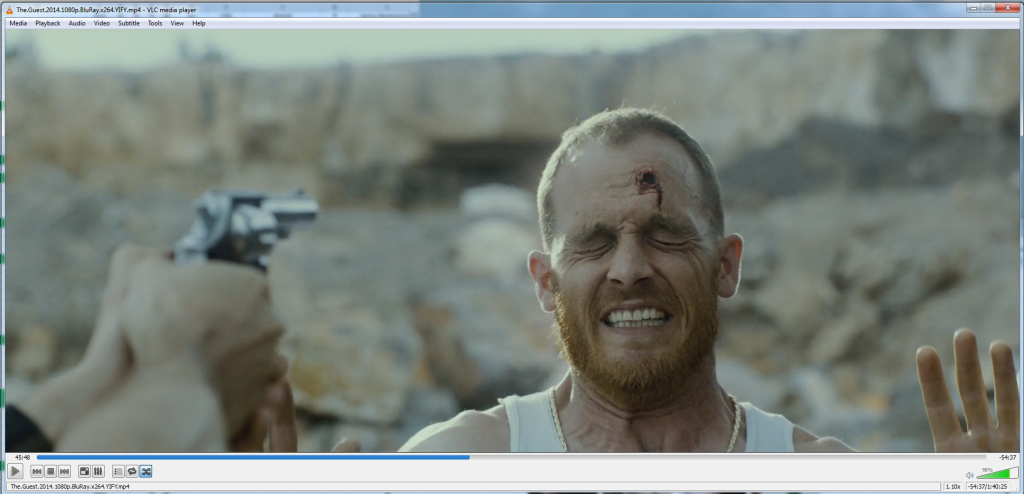Jump to previous media track
Image resolution: width=1024 pixels, height=494 pixels.
point(37,471)
